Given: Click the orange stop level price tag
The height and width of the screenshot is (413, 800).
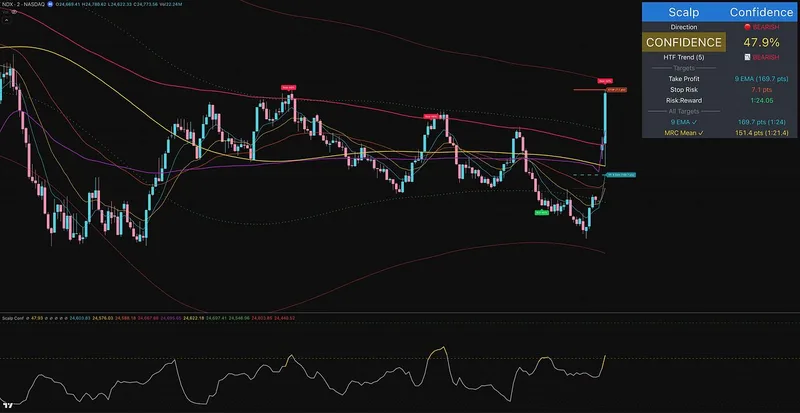Looking at the screenshot, I should click(x=616, y=90).
